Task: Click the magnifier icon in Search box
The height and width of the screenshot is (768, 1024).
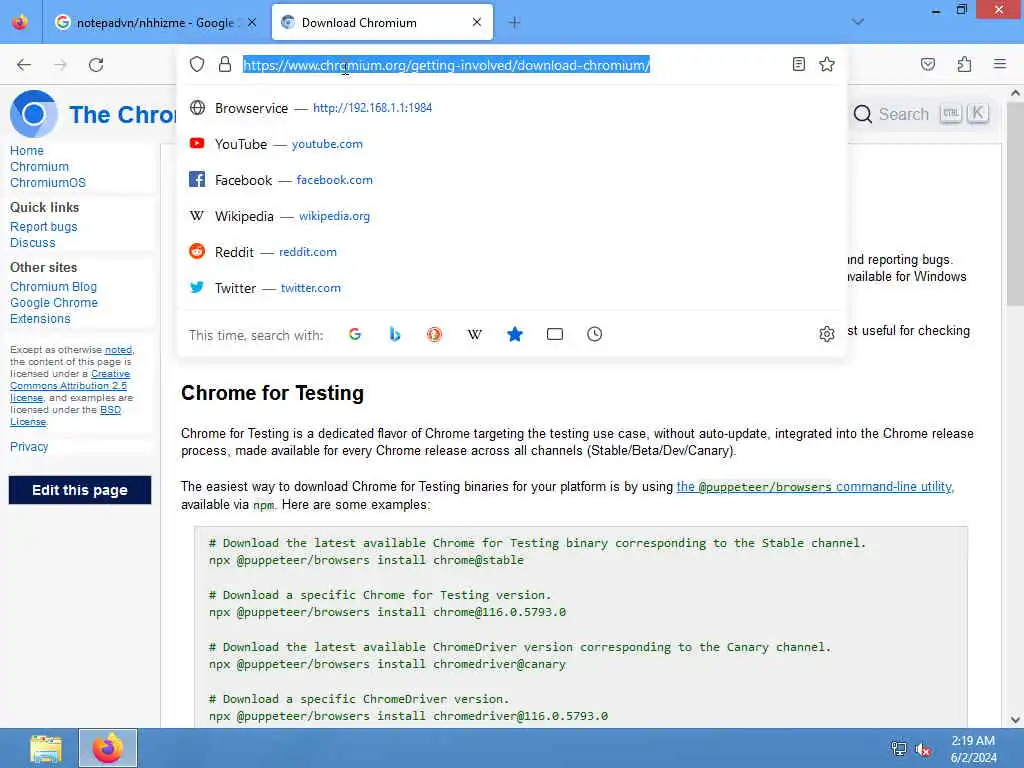Action: point(863,114)
